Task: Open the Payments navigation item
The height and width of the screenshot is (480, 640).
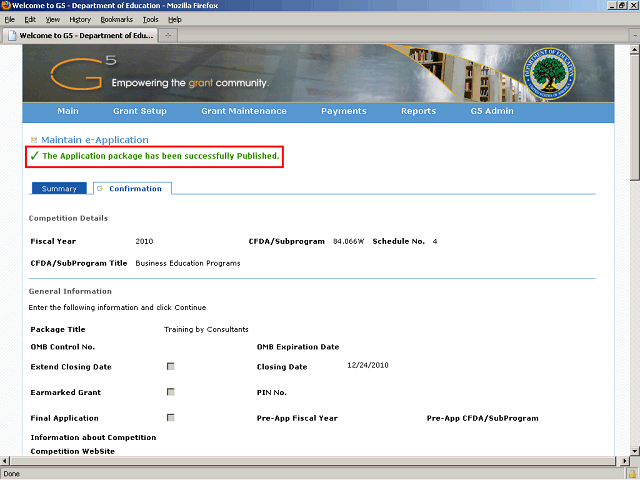Action: 344,111
